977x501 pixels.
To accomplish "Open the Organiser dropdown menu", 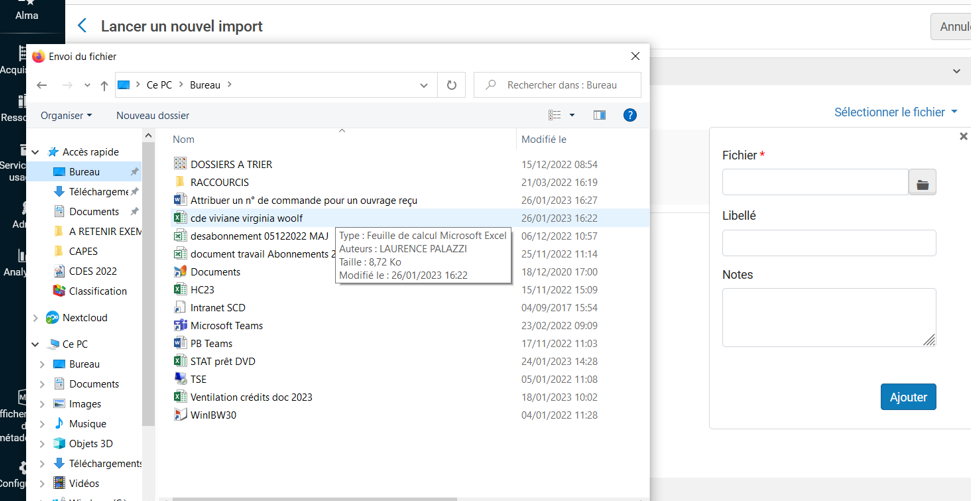I will click(66, 116).
